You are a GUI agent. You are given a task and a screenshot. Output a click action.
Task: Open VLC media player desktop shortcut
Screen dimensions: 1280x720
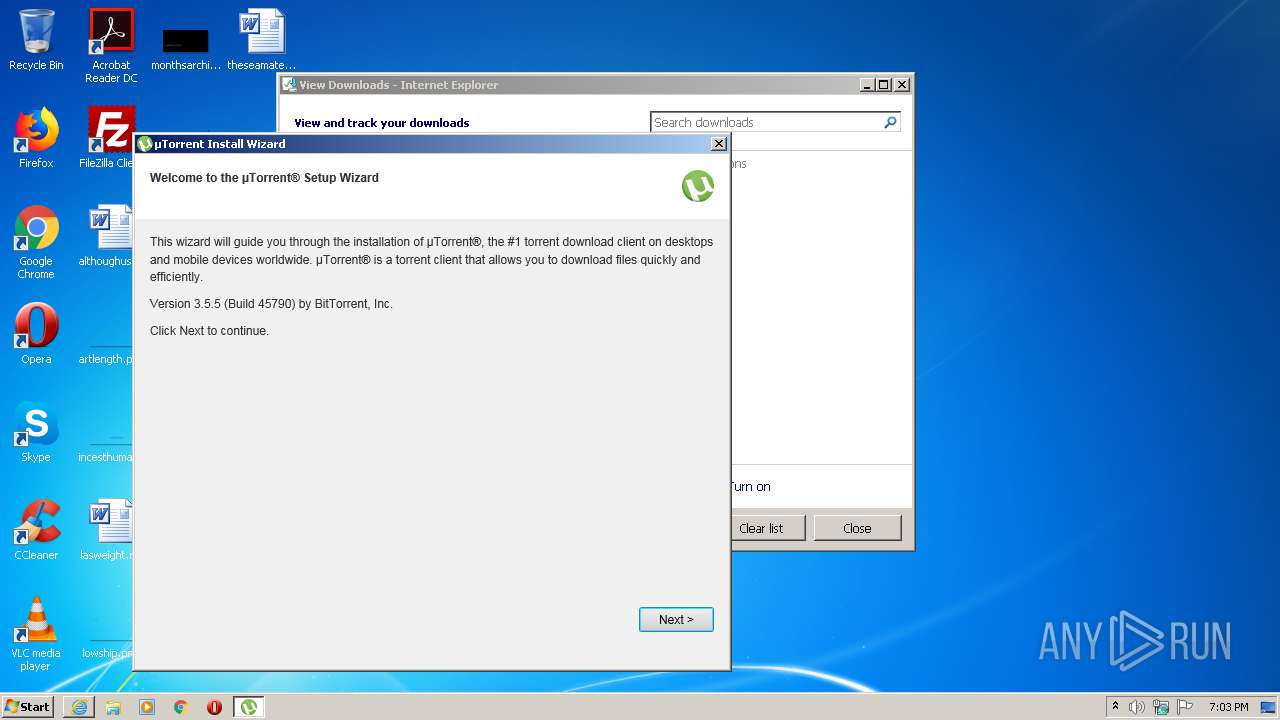36,634
